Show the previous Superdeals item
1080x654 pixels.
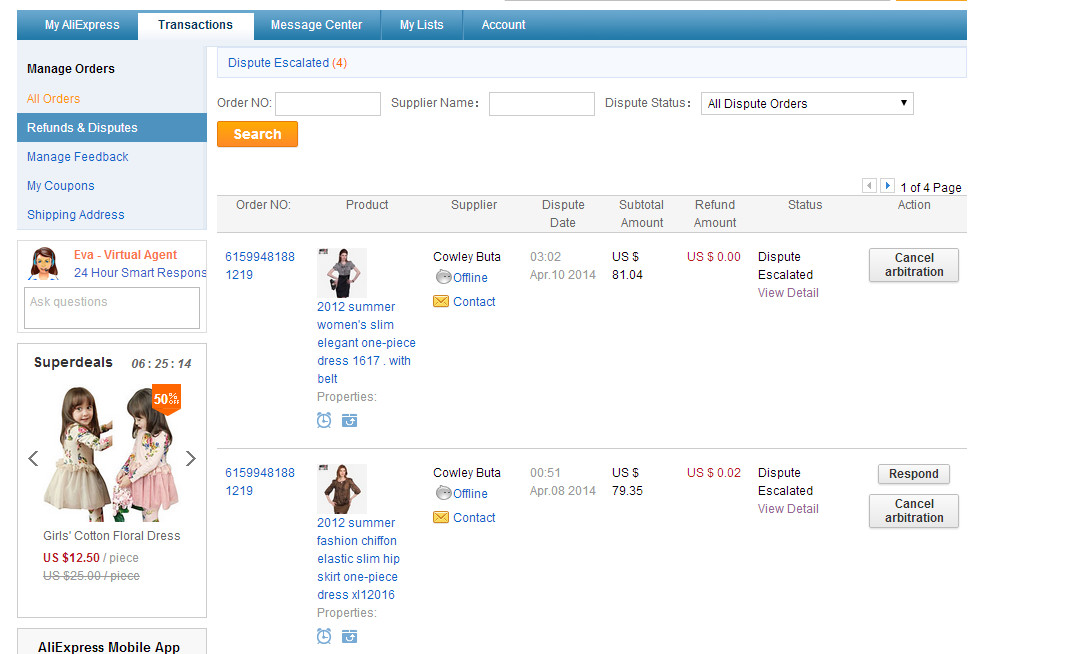(33, 458)
